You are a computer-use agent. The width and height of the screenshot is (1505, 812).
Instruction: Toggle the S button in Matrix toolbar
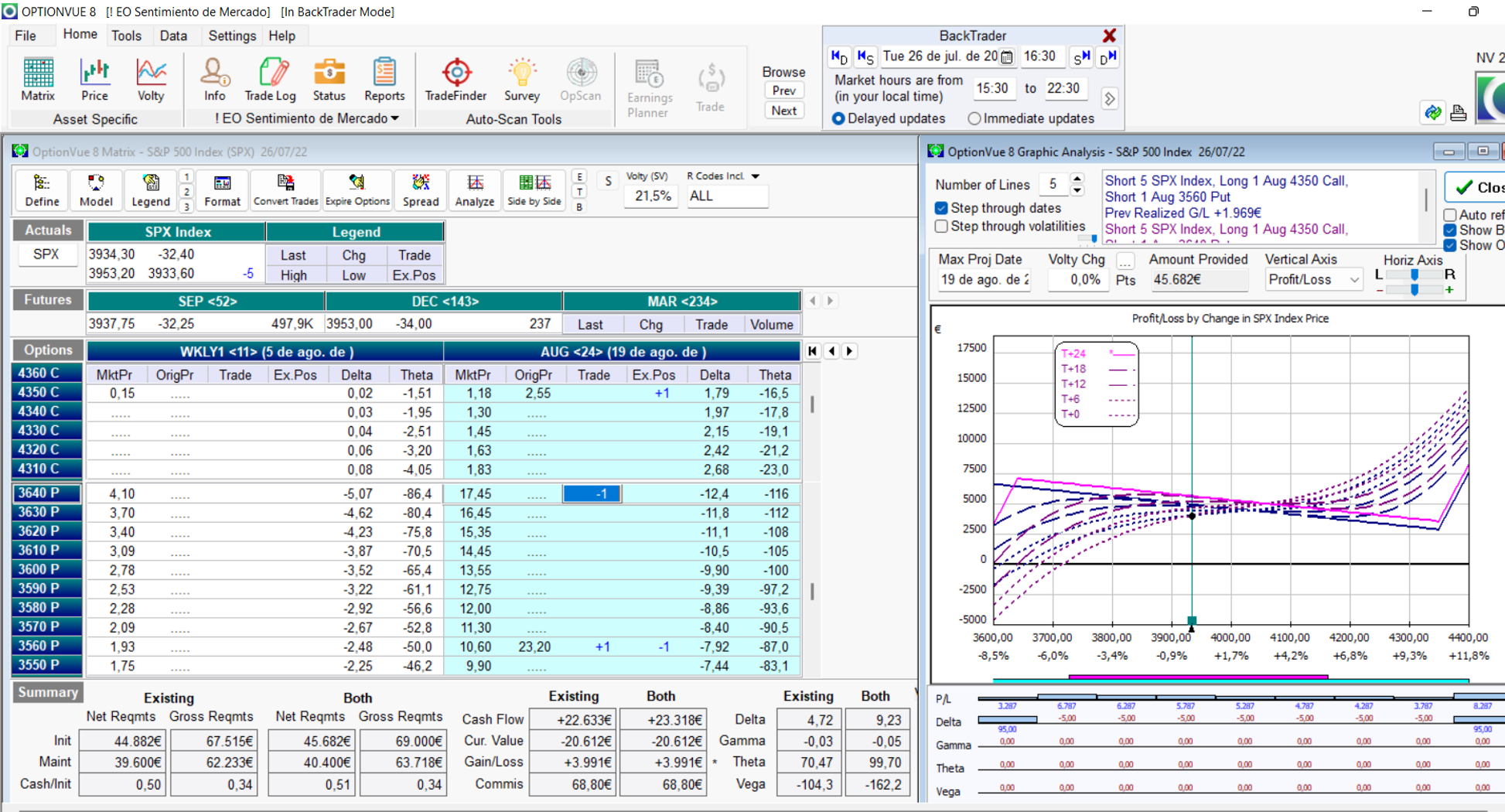point(609,181)
